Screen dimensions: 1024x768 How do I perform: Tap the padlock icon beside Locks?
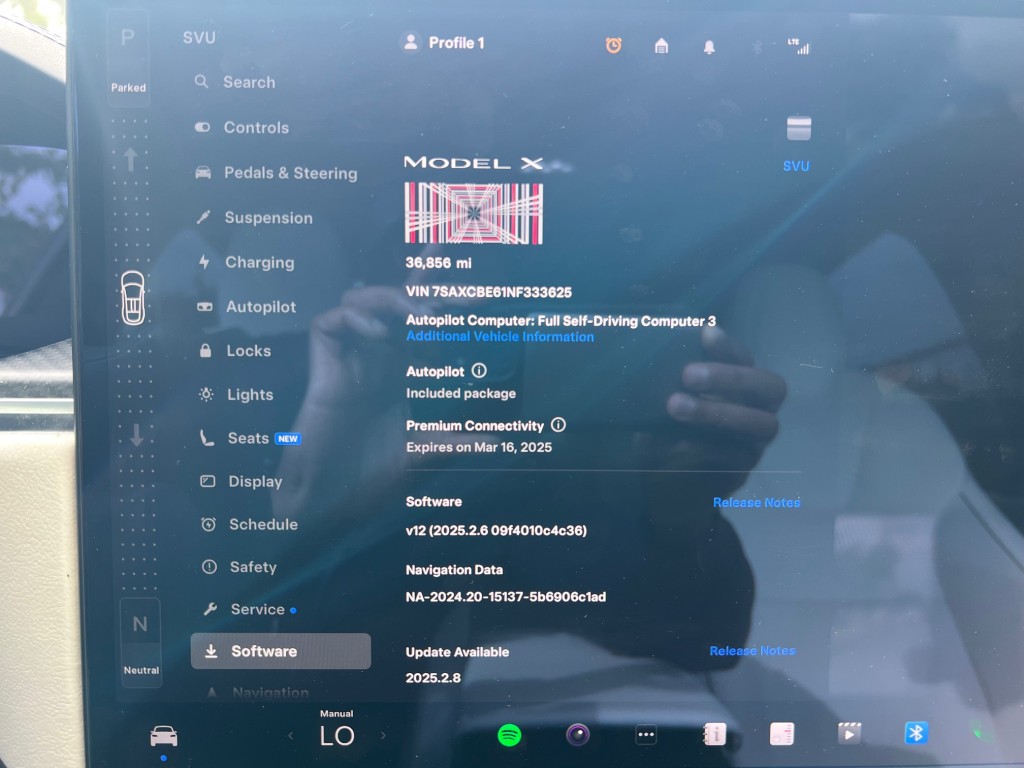(205, 351)
